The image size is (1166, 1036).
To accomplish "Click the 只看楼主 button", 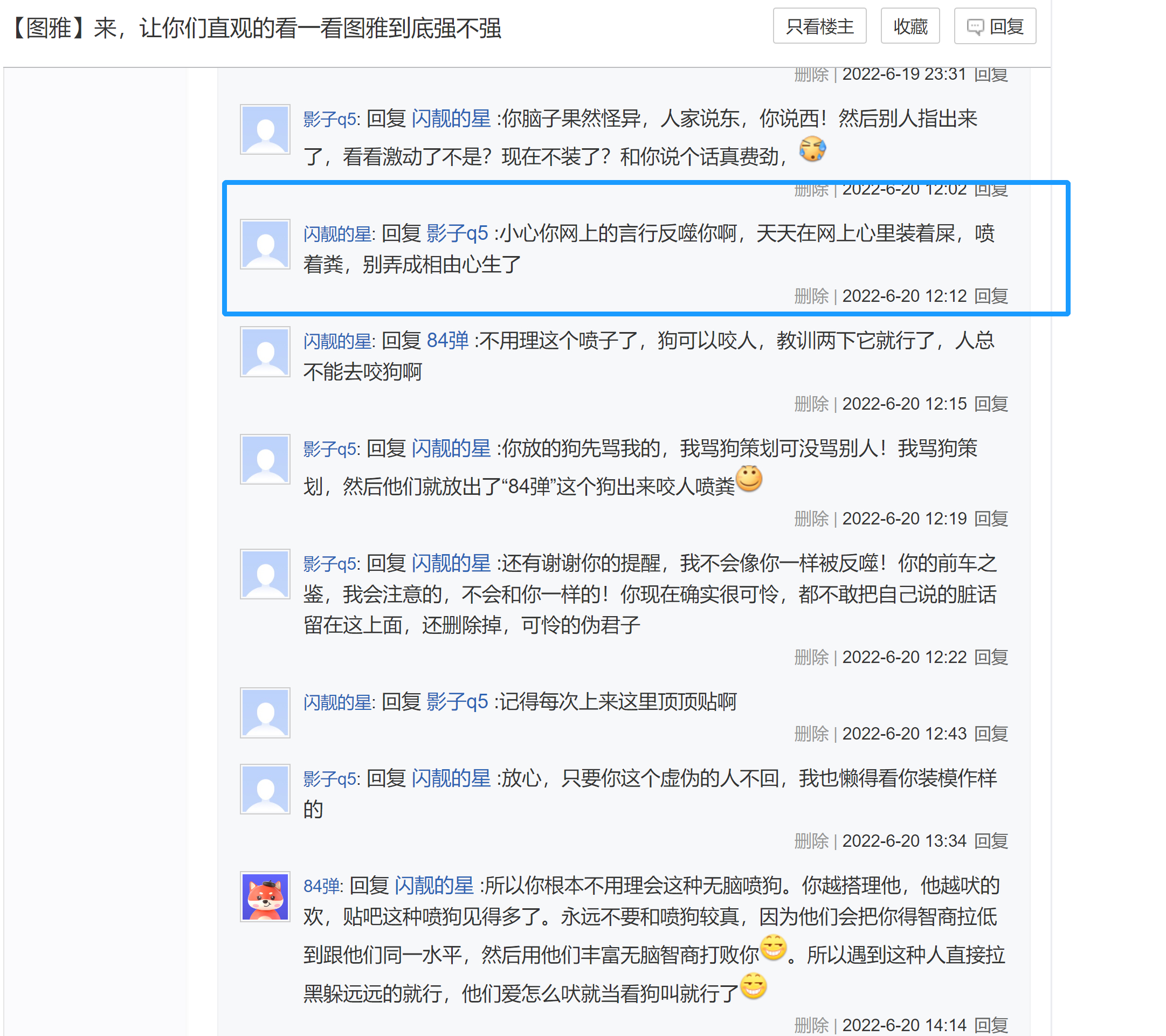I will point(819,26).
